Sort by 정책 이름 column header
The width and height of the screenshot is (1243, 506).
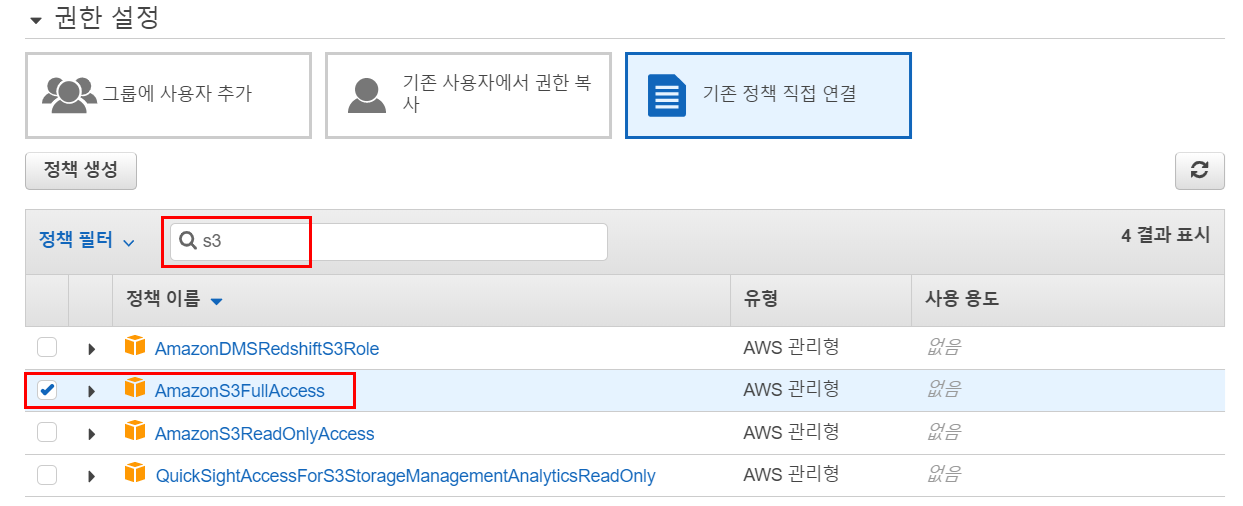click(174, 299)
